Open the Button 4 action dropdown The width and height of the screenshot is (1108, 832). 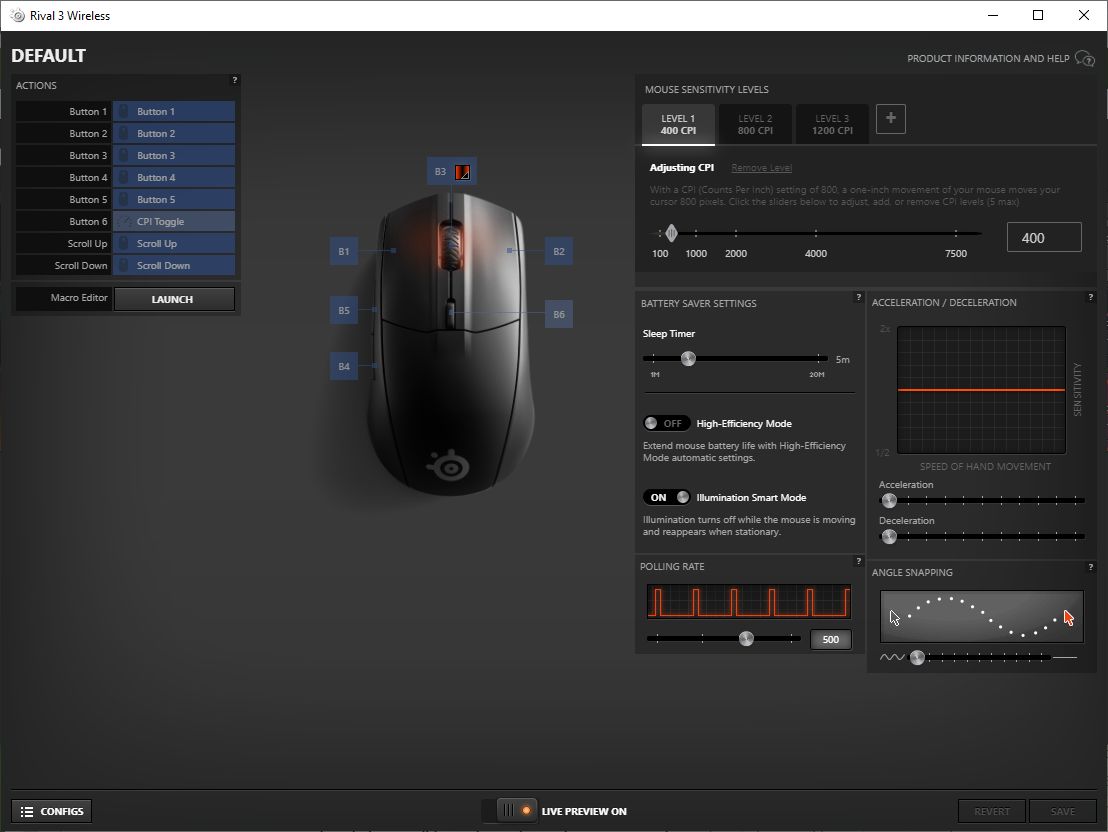pyautogui.click(x=174, y=177)
